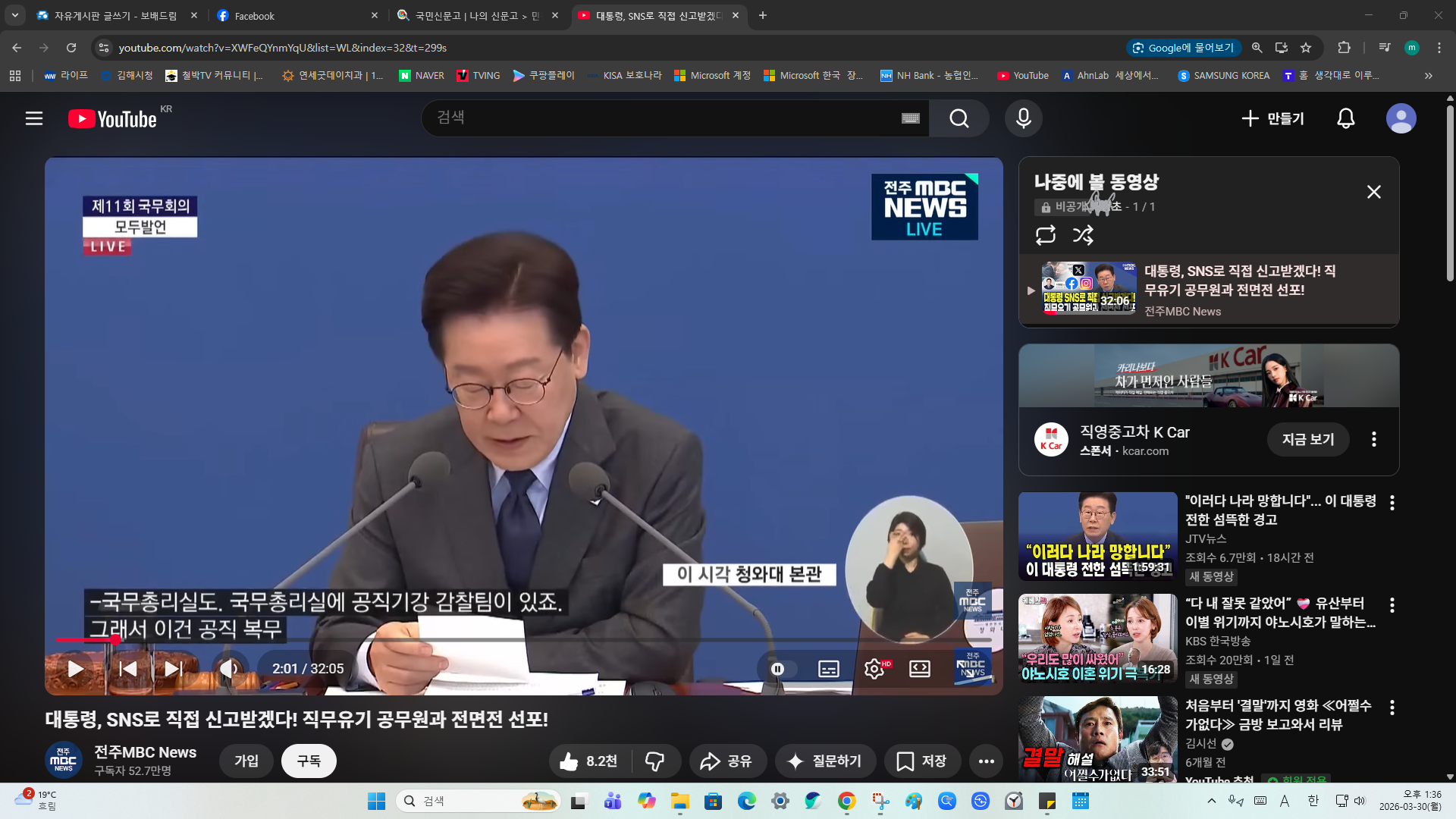Skip to next video in playlist
The height and width of the screenshot is (819, 1456).
[173, 669]
